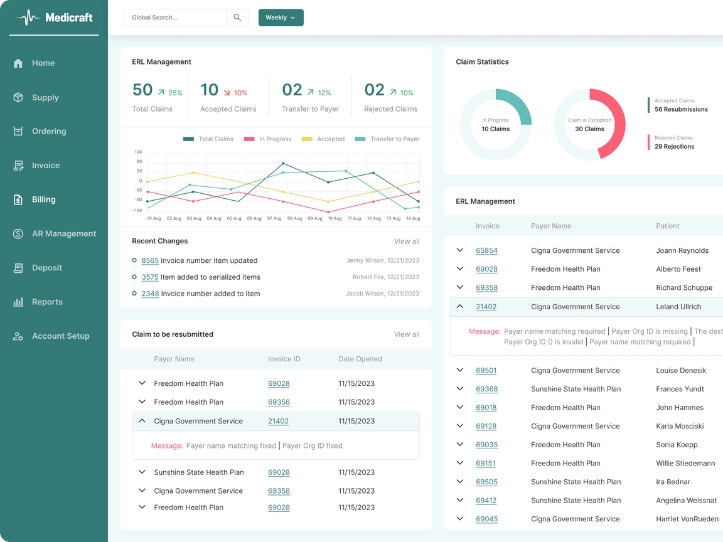Expand the invoice 65854 row
This screenshot has width=723, height=542.
coord(460,251)
